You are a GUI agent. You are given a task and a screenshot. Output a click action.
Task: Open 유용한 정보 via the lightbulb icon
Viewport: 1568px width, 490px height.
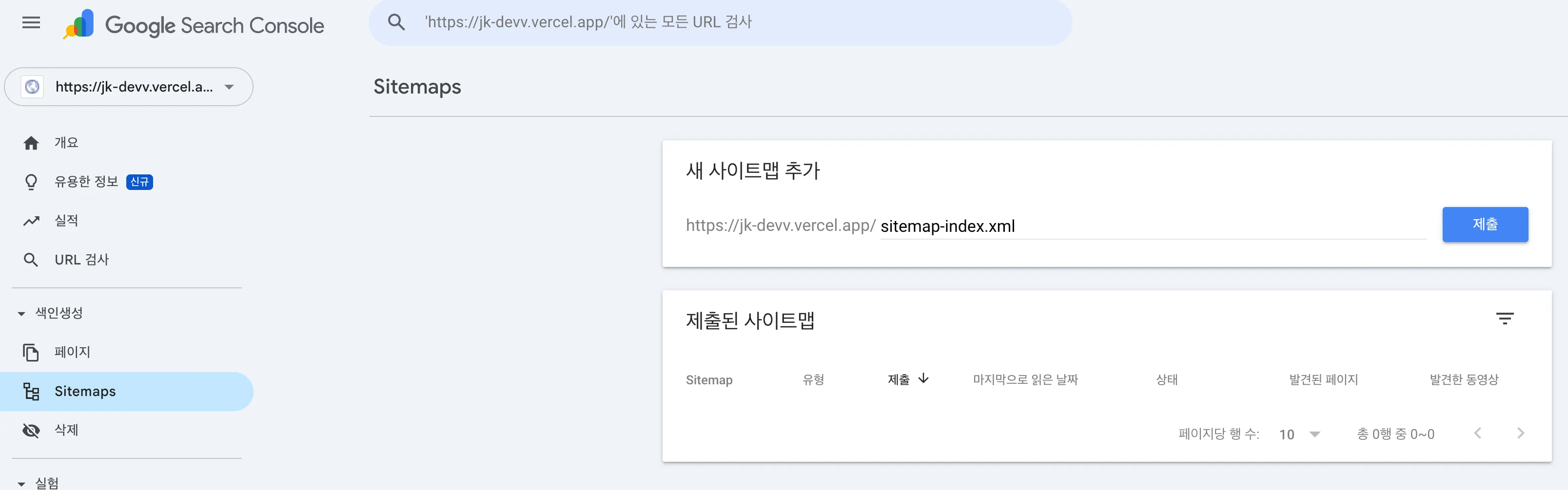(31, 181)
